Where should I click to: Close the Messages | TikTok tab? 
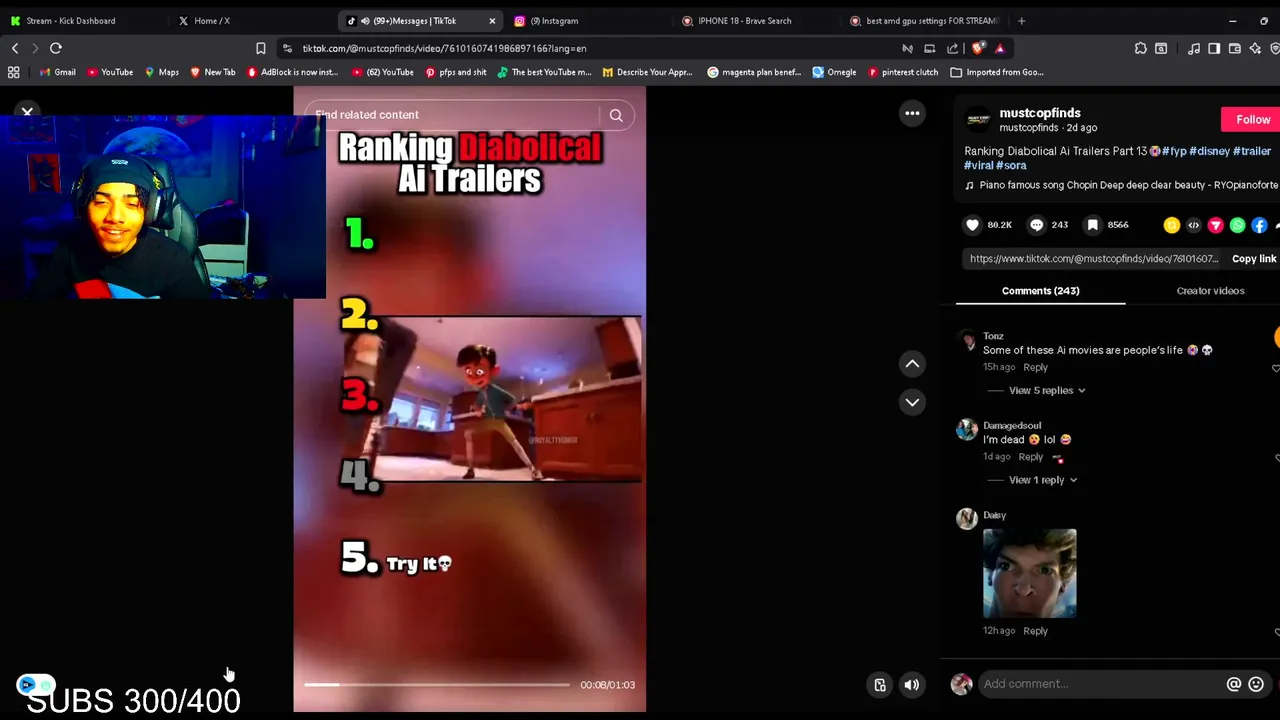click(492, 20)
